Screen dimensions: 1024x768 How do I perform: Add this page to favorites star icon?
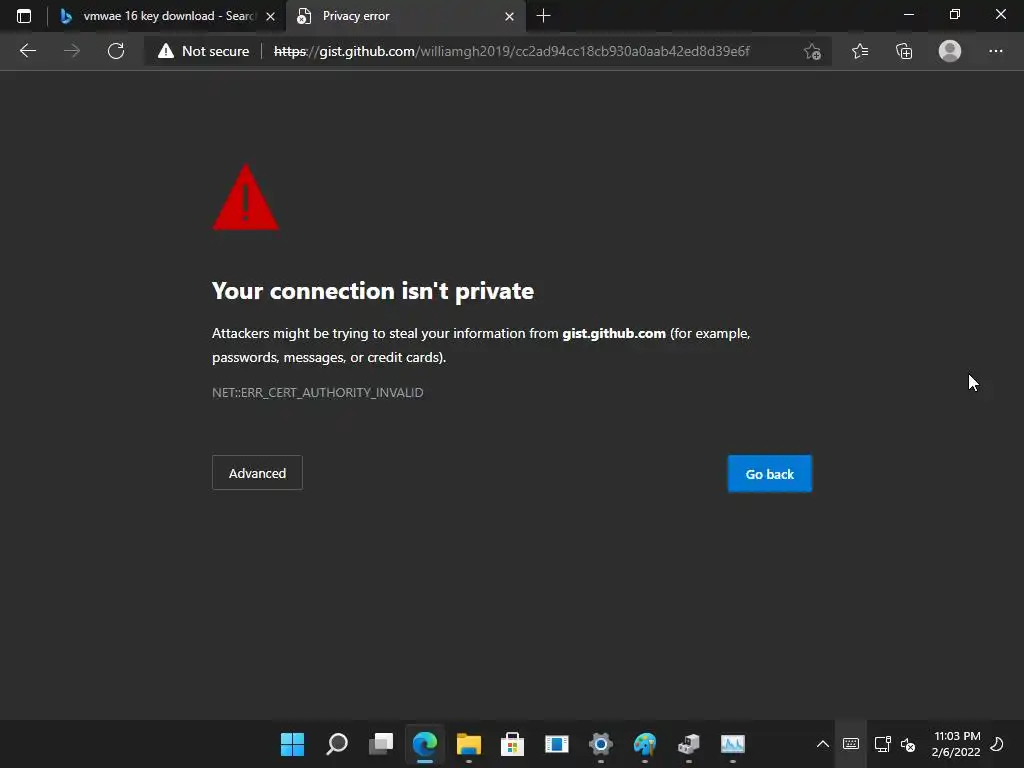pos(812,51)
